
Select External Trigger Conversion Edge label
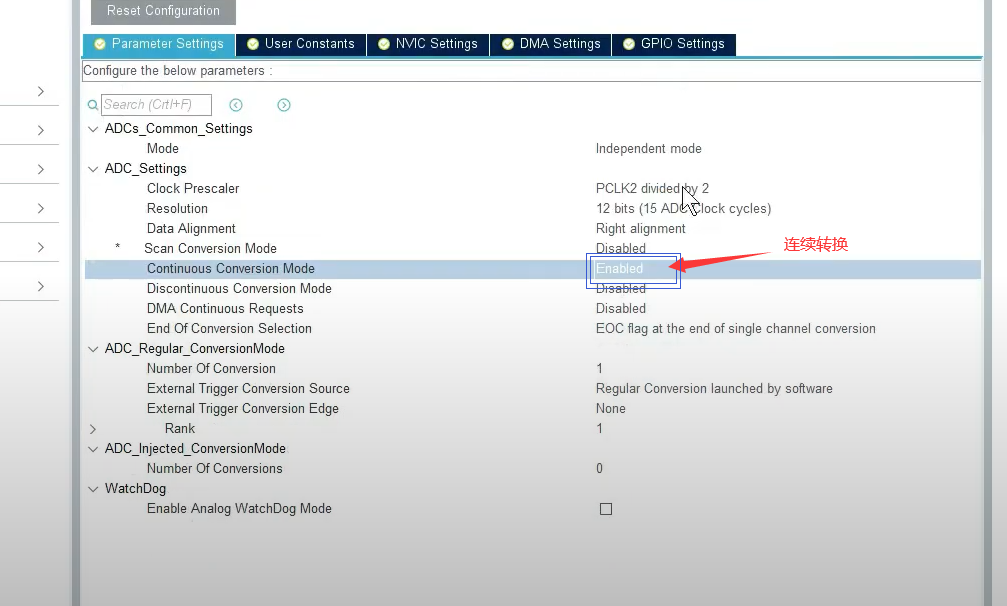tap(242, 409)
